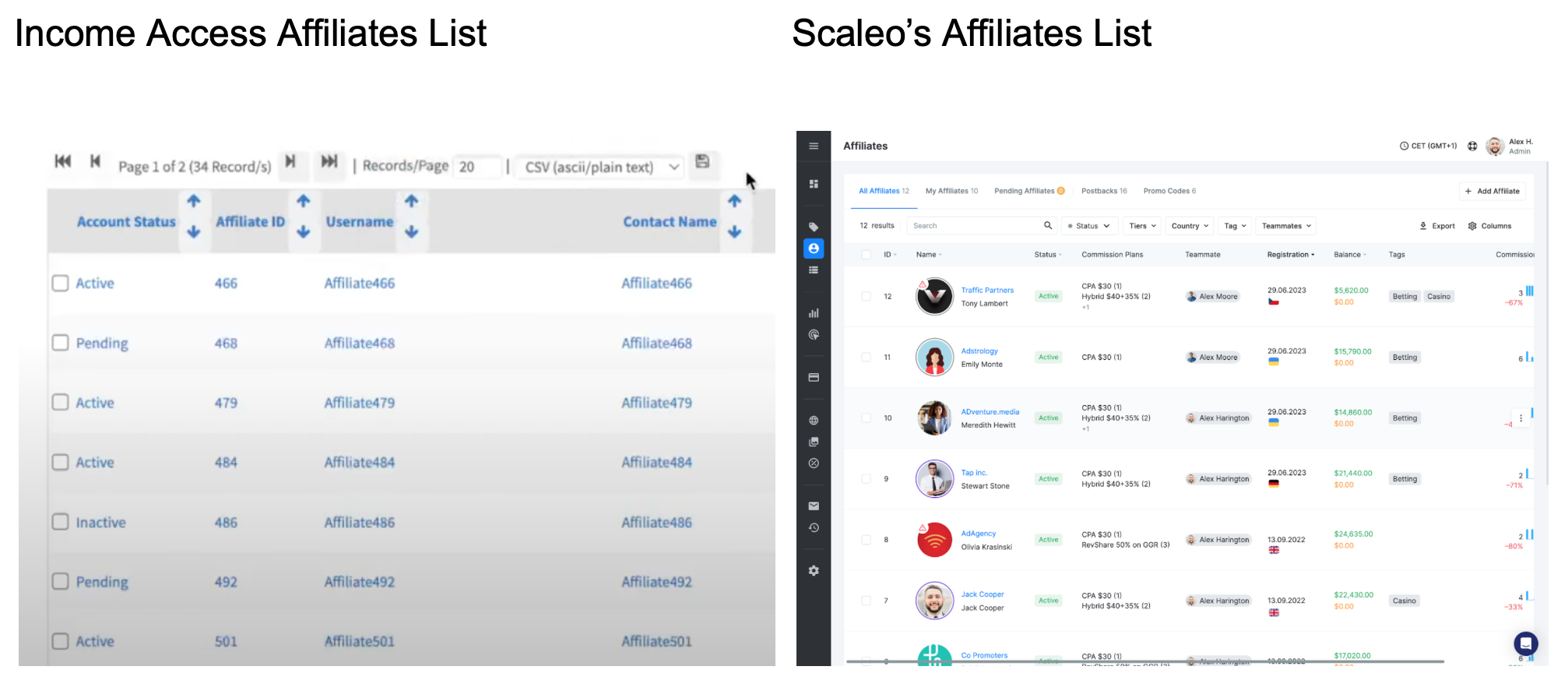Go to next page in Income Access list
The image size is (1568, 684).
point(290,161)
